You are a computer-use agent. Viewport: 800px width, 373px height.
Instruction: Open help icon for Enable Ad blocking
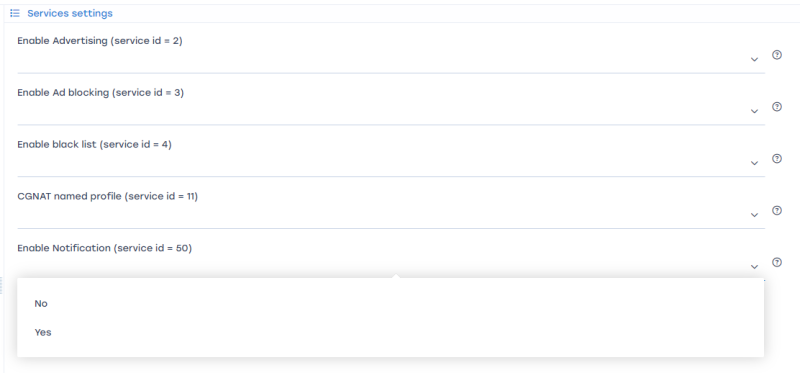point(777,107)
